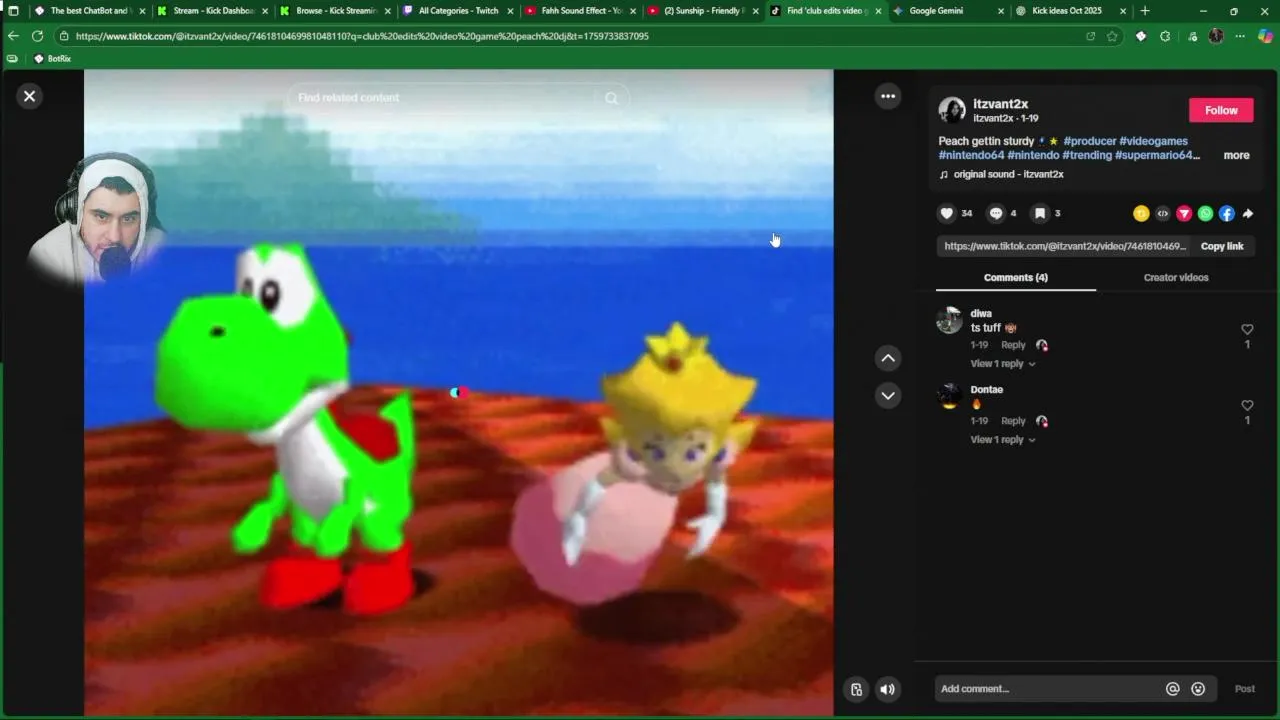Image resolution: width=1280 pixels, height=720 pixels.
Task: Like diwa's comment
Action: click(1247, 329)
